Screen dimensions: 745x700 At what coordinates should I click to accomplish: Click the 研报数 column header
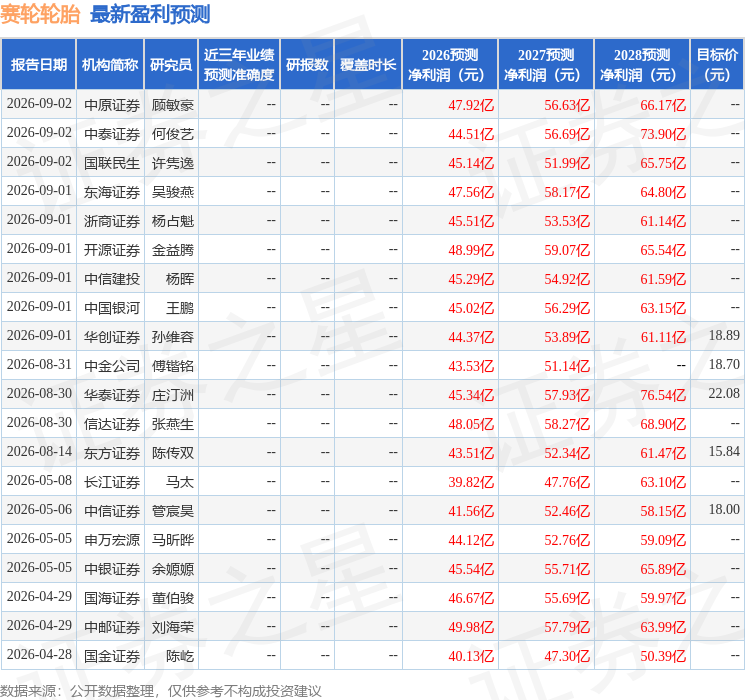[307, 64]
